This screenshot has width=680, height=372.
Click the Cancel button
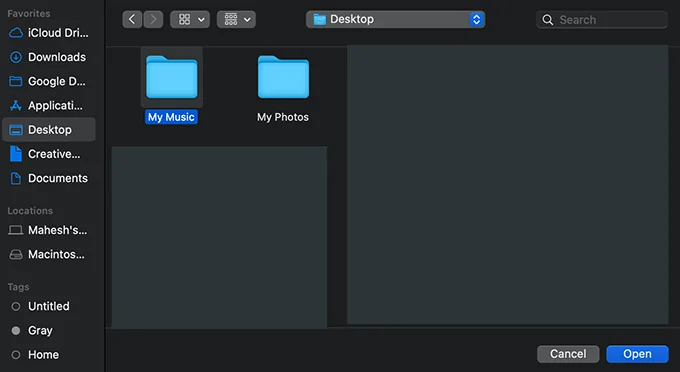coord(568,354)
